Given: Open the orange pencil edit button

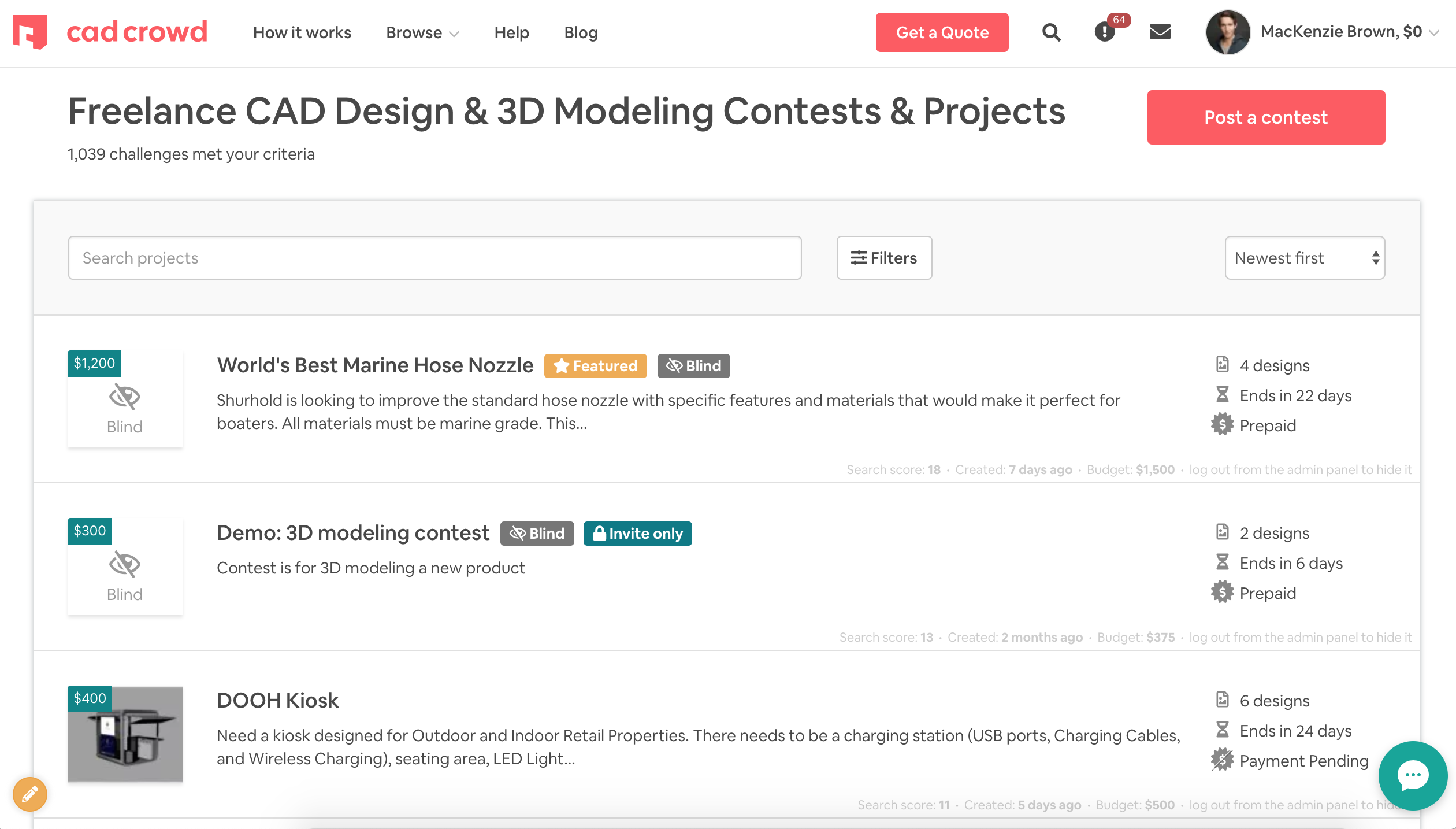Looking at the screenshot, I should (x=29, y=794).
